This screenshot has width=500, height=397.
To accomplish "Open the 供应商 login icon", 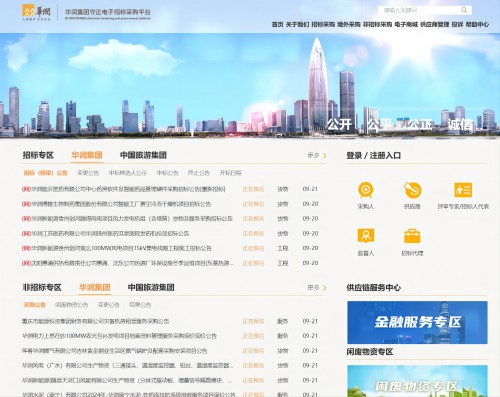I will tap(412, 190).
